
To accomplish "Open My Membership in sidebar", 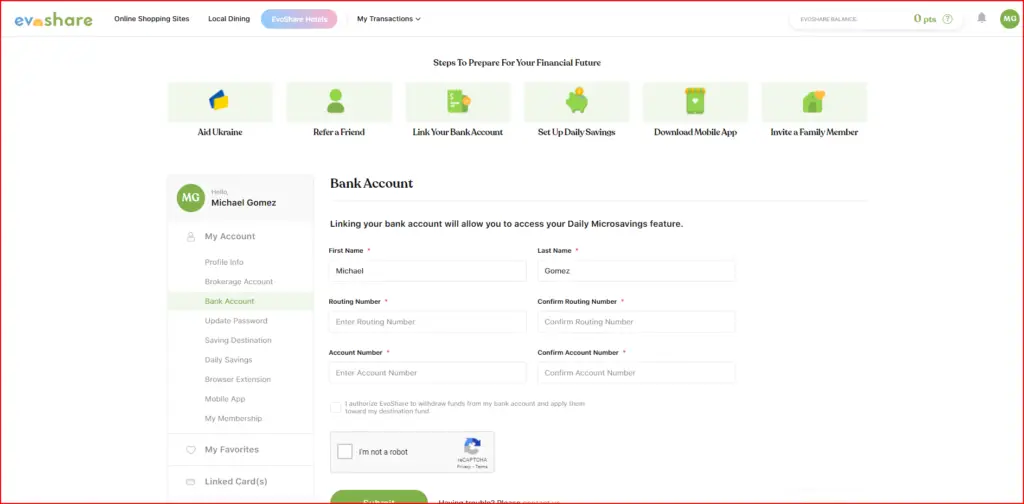I will 233,418.
